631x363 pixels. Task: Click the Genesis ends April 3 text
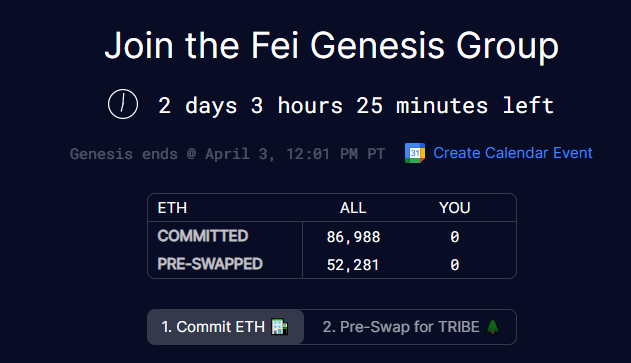coord(227,154)
